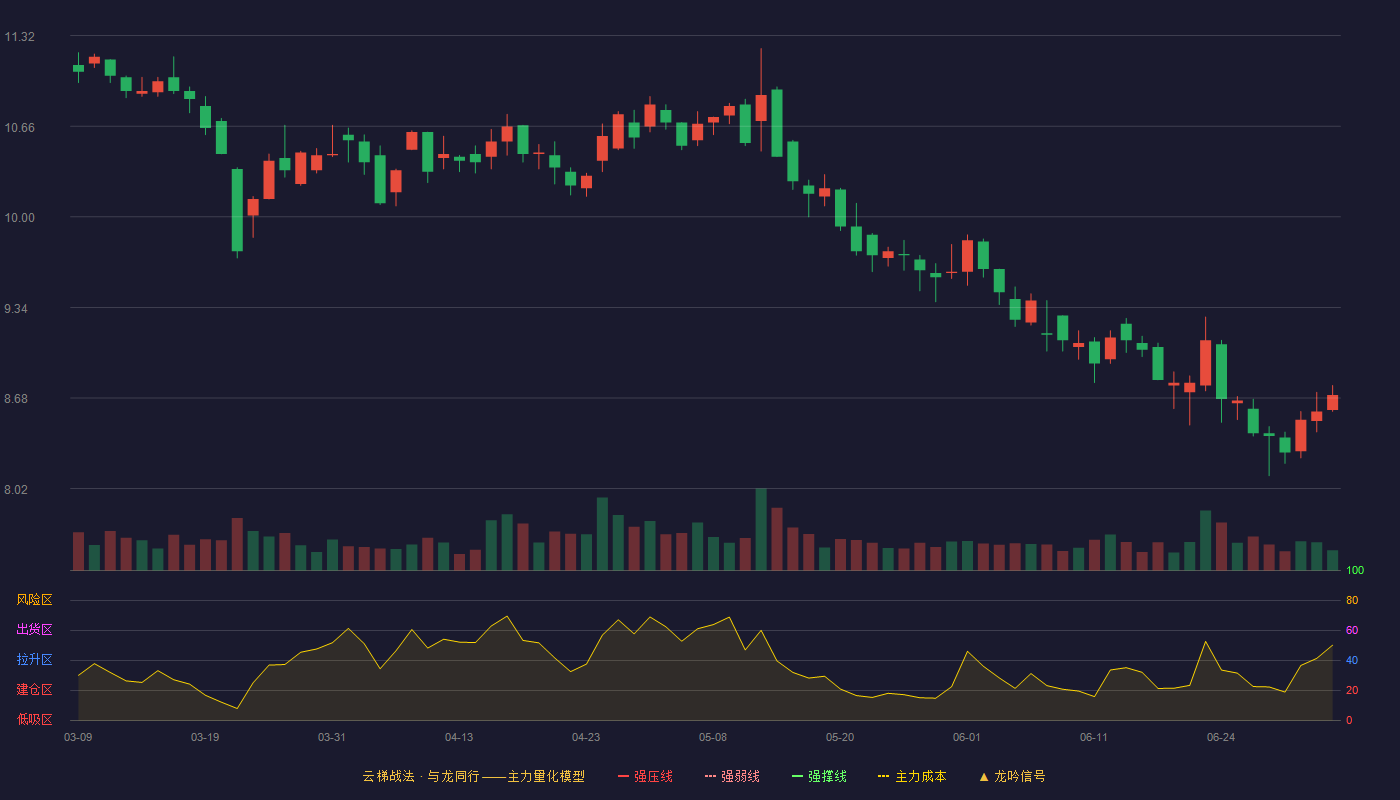Click the 05-08 date label
This screenshot has width=1400, height=800.
point(713,737)
